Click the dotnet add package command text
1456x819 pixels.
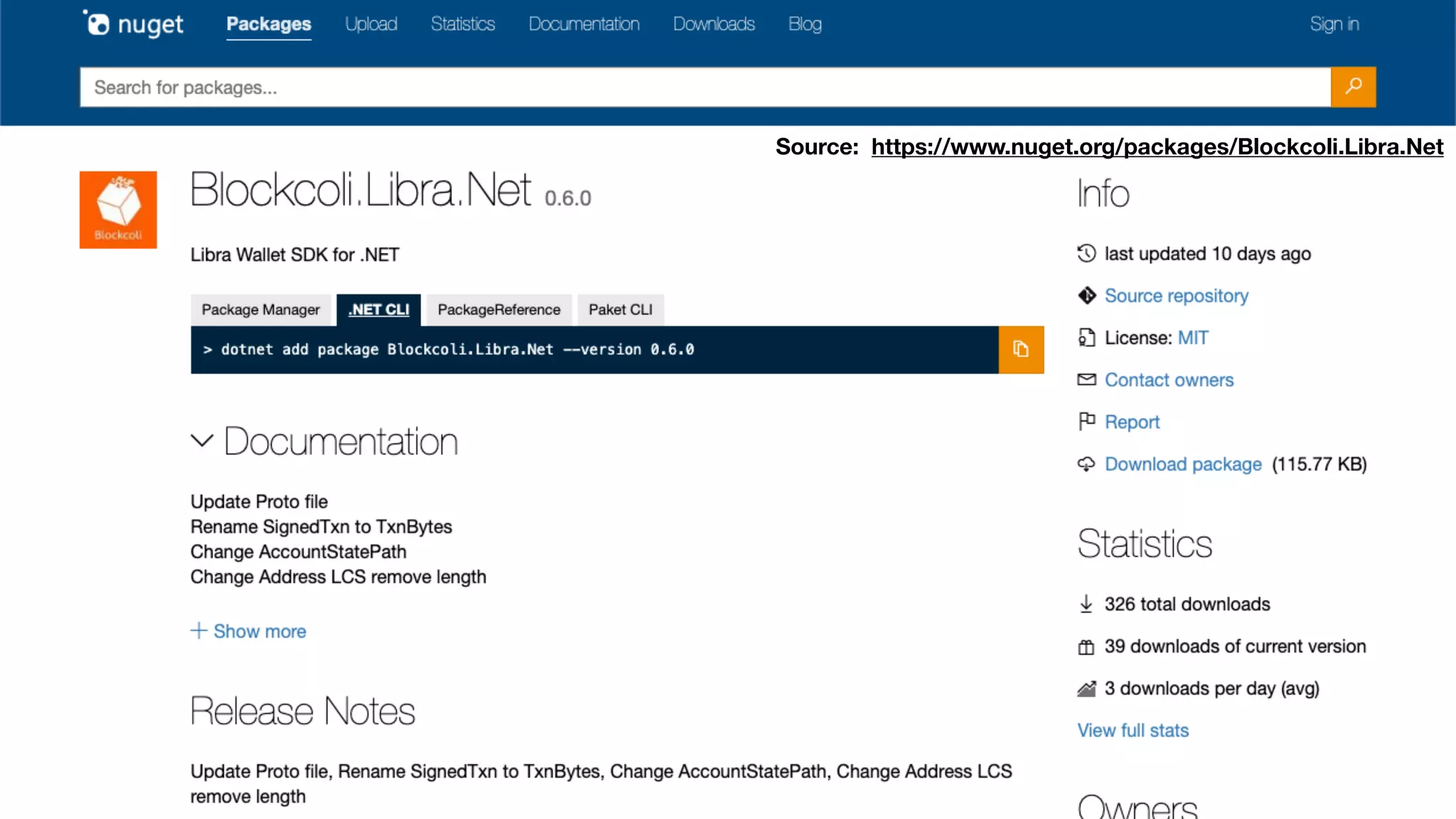coord(457,349)
